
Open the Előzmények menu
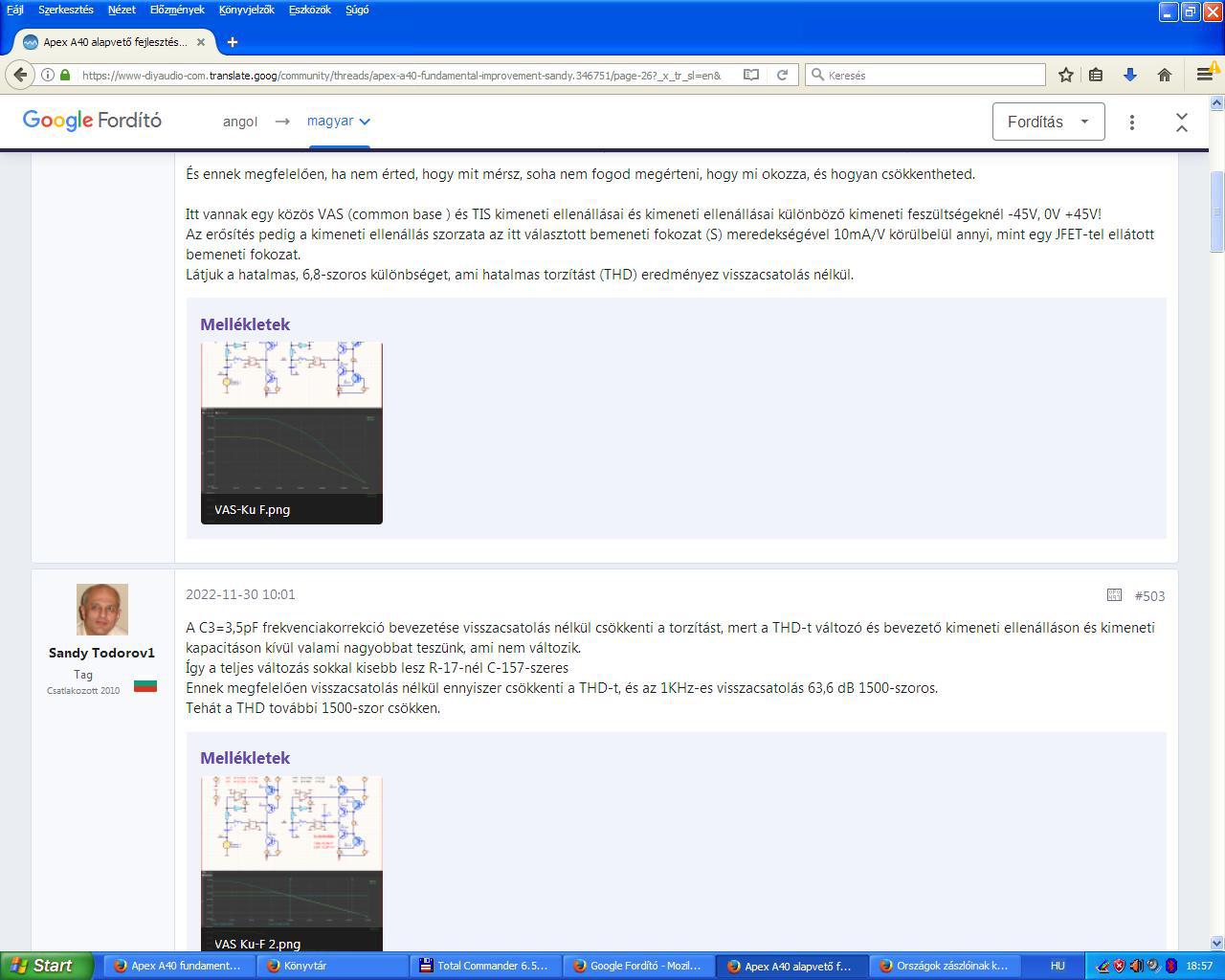[177, 10]
